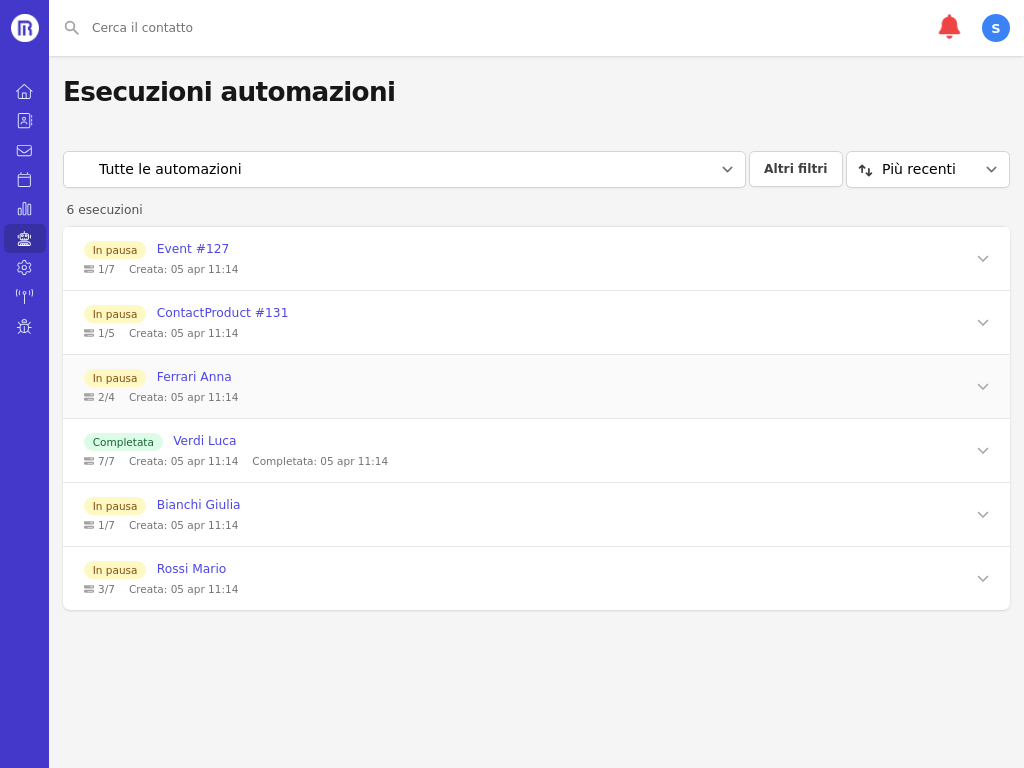Expand the Verdi Luca execution row
This screenshot has height=768, width=1024.
[x=982, y=451]
